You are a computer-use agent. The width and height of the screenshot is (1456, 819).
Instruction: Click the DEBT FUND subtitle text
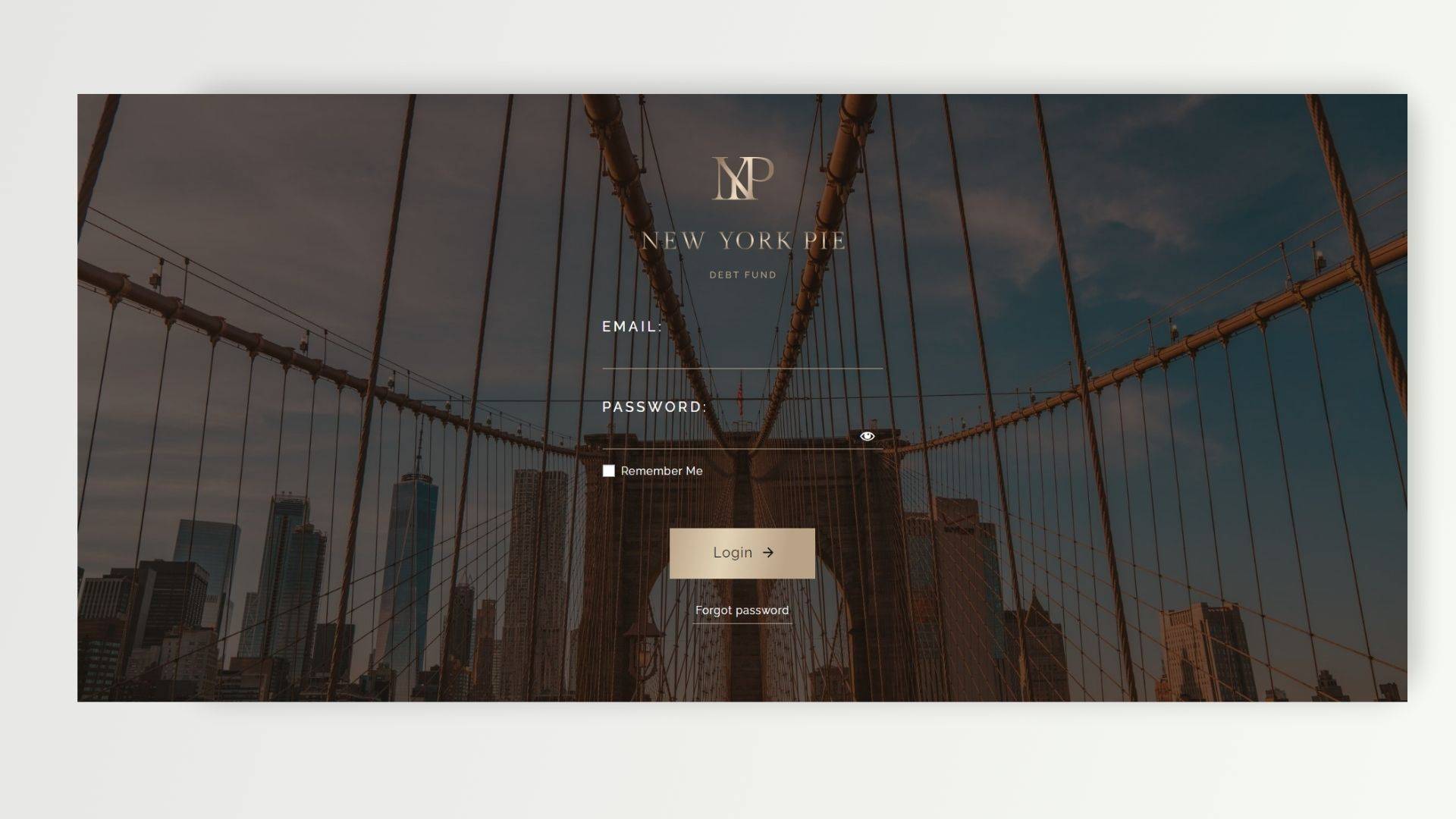coord(743,275)
